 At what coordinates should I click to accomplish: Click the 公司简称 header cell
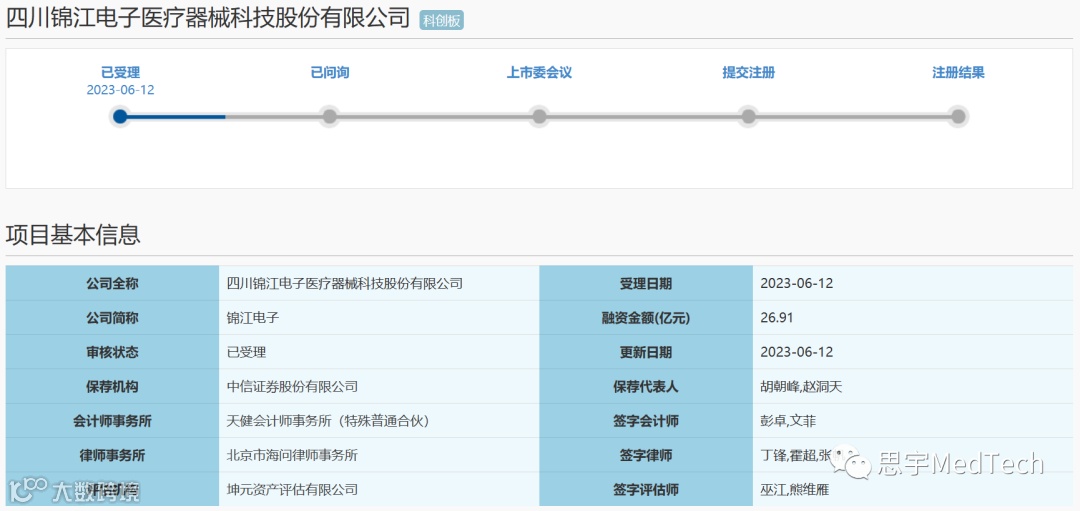click(x=112, y=317)
